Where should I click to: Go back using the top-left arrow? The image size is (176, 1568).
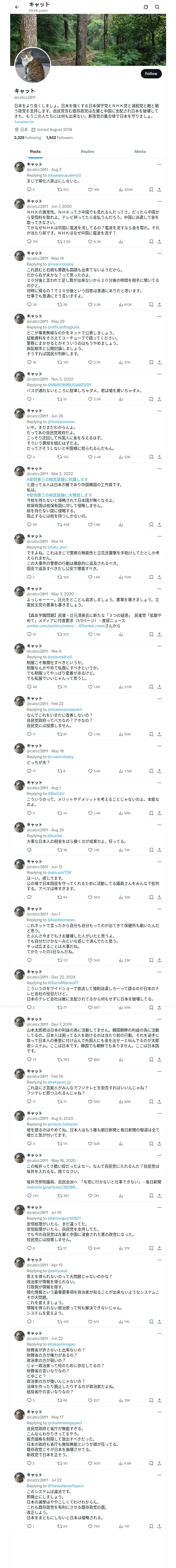[17, 7]
